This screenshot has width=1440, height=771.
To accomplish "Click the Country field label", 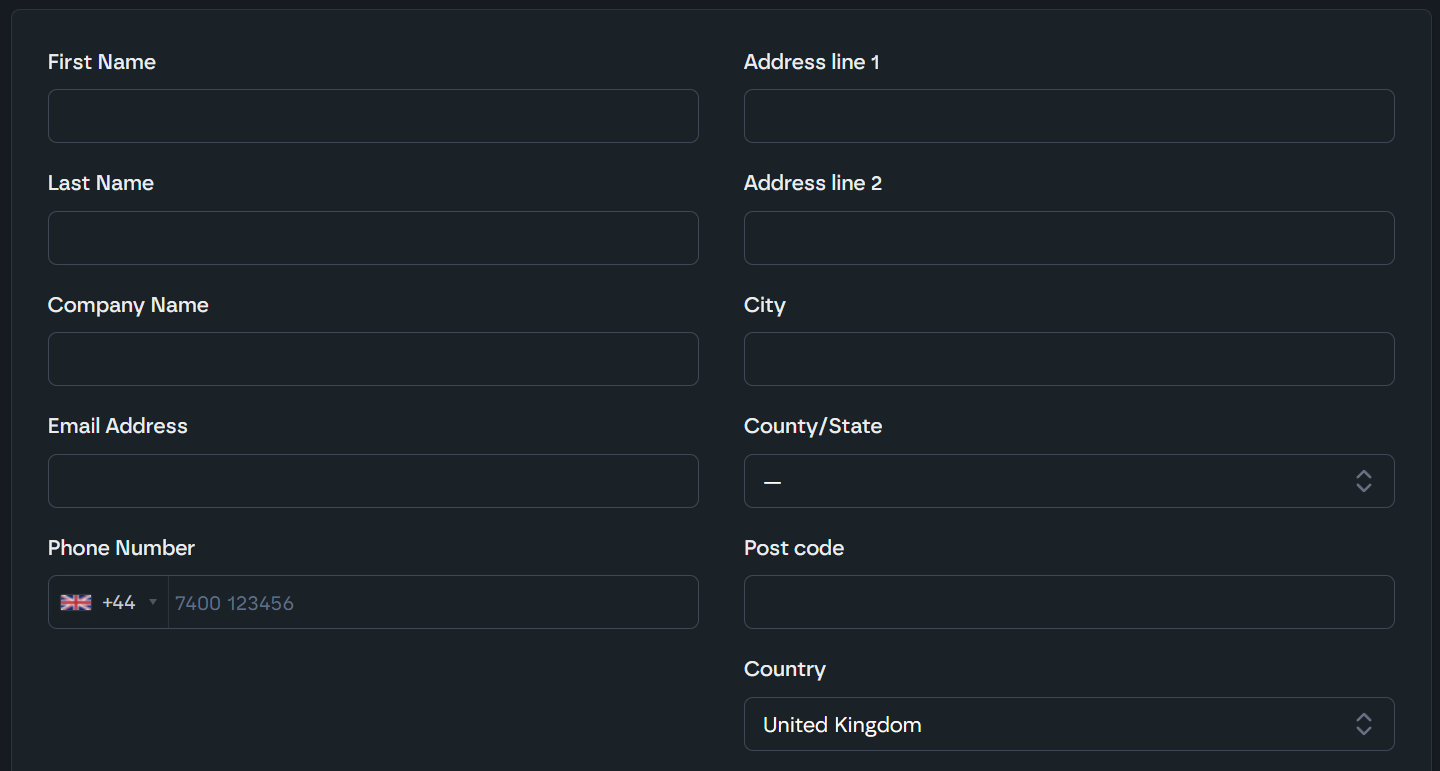I will tap(784, 669).
